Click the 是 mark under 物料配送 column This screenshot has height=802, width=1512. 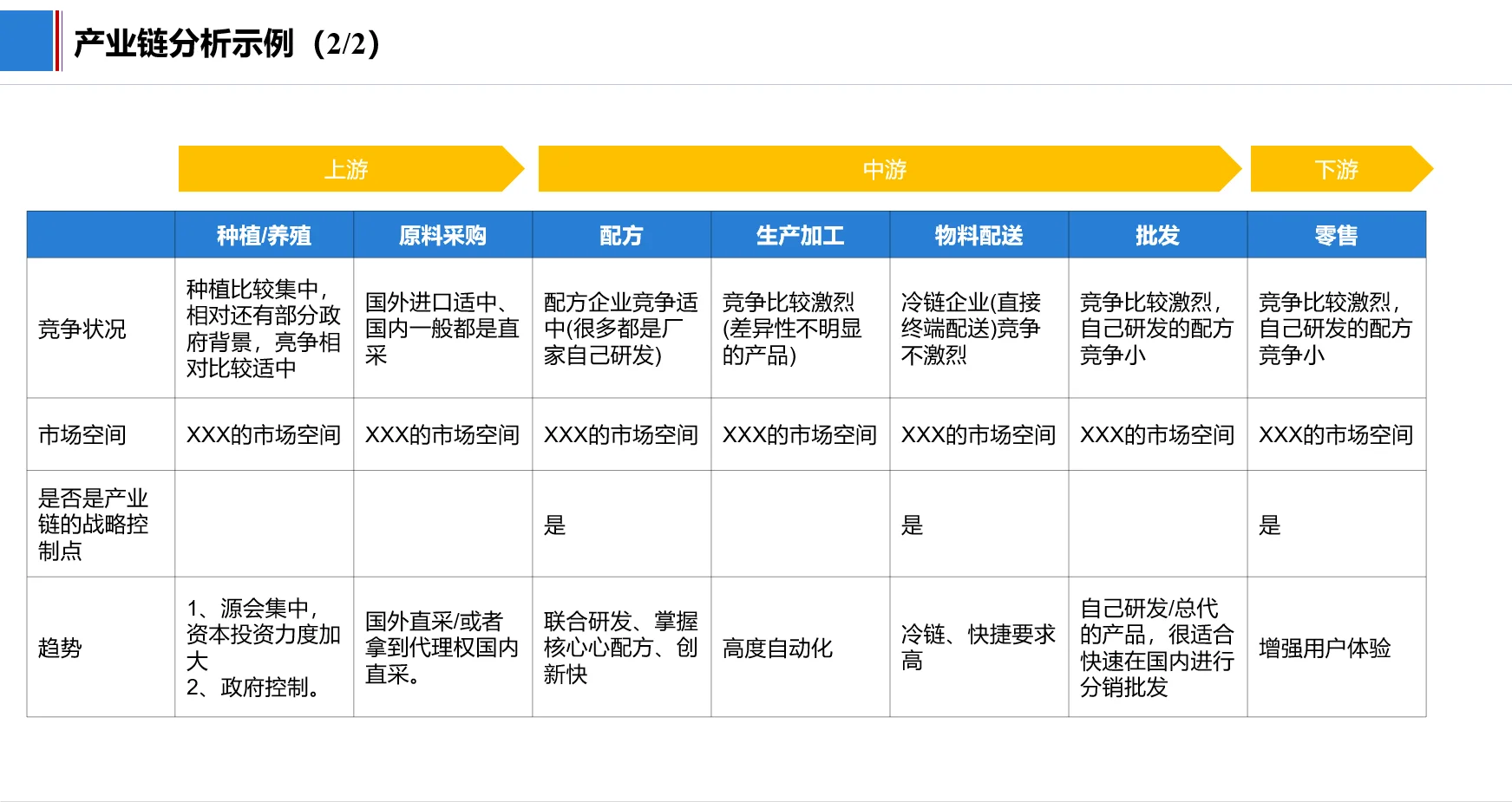click(912, 525)
